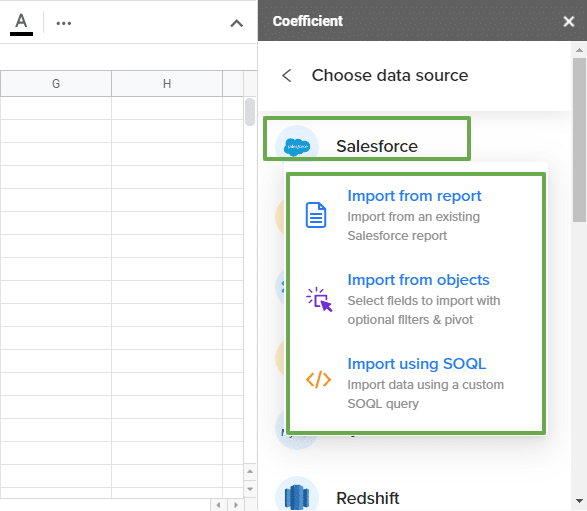The width and height of the screenshot is (587, 511).
Task: Select column H header
Action: click(167, 83)
